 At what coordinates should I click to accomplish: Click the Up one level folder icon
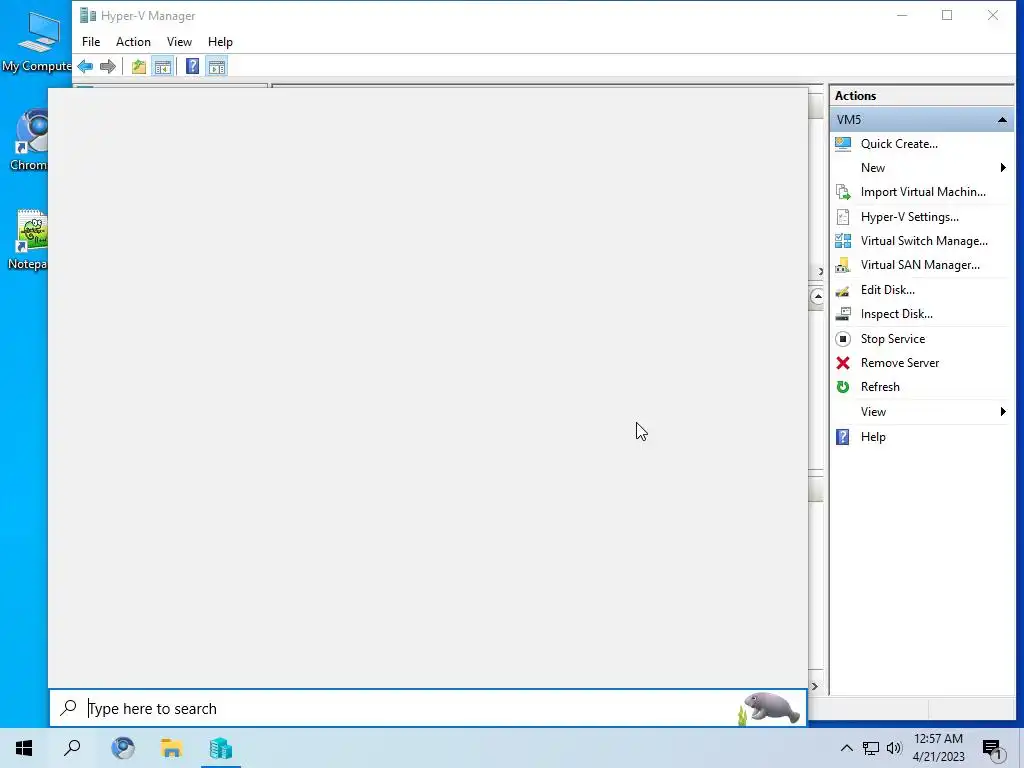pyautogui.click(x=138, y=67)
